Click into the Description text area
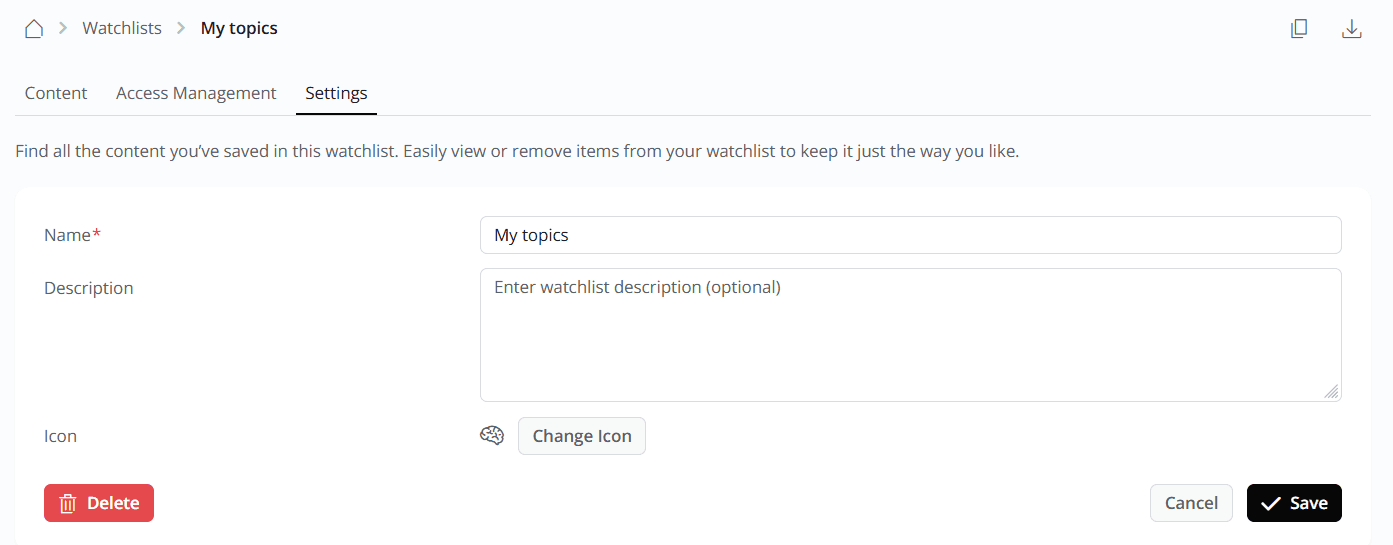 910,335
